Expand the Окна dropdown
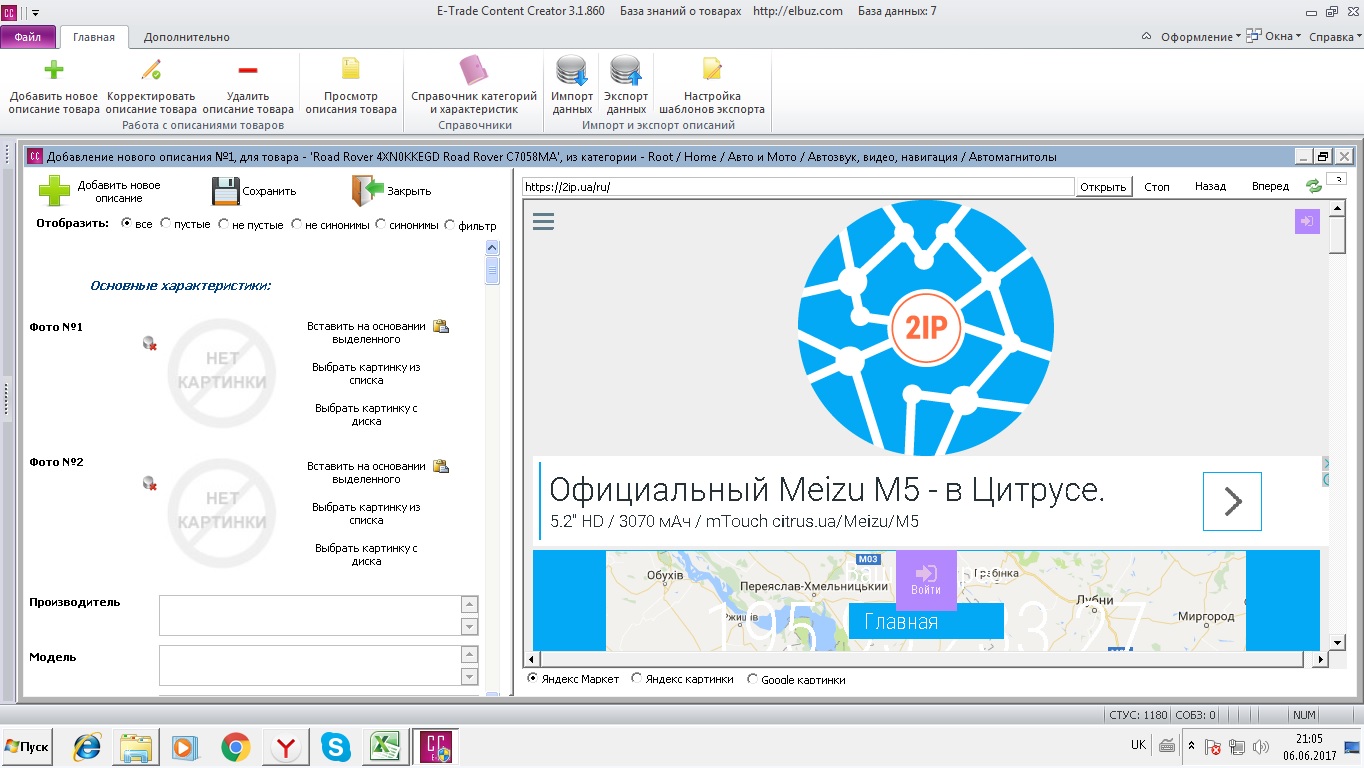1364x768 pixels. coord(1273,37)
